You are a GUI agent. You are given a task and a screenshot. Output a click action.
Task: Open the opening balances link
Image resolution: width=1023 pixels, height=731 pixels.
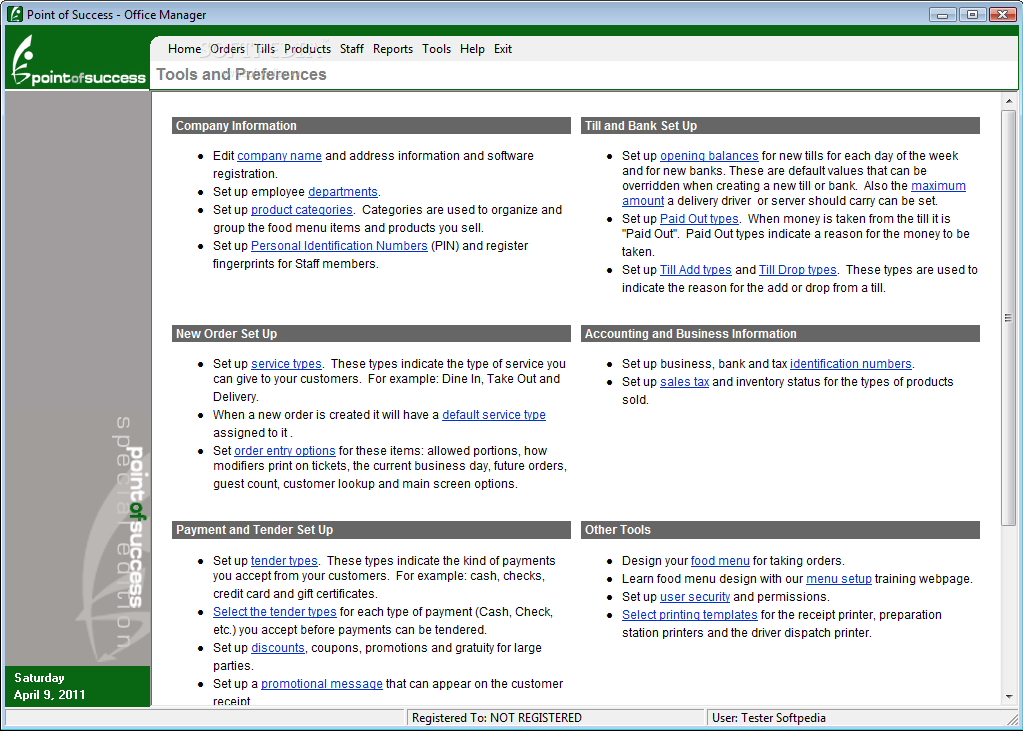pyautogui.click(x=709, y=156)
